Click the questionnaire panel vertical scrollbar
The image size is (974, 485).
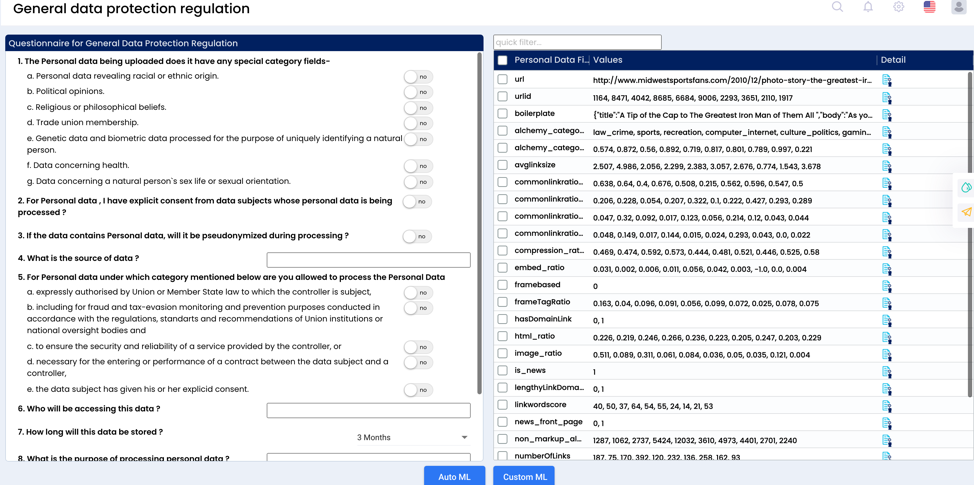[480, 224]
